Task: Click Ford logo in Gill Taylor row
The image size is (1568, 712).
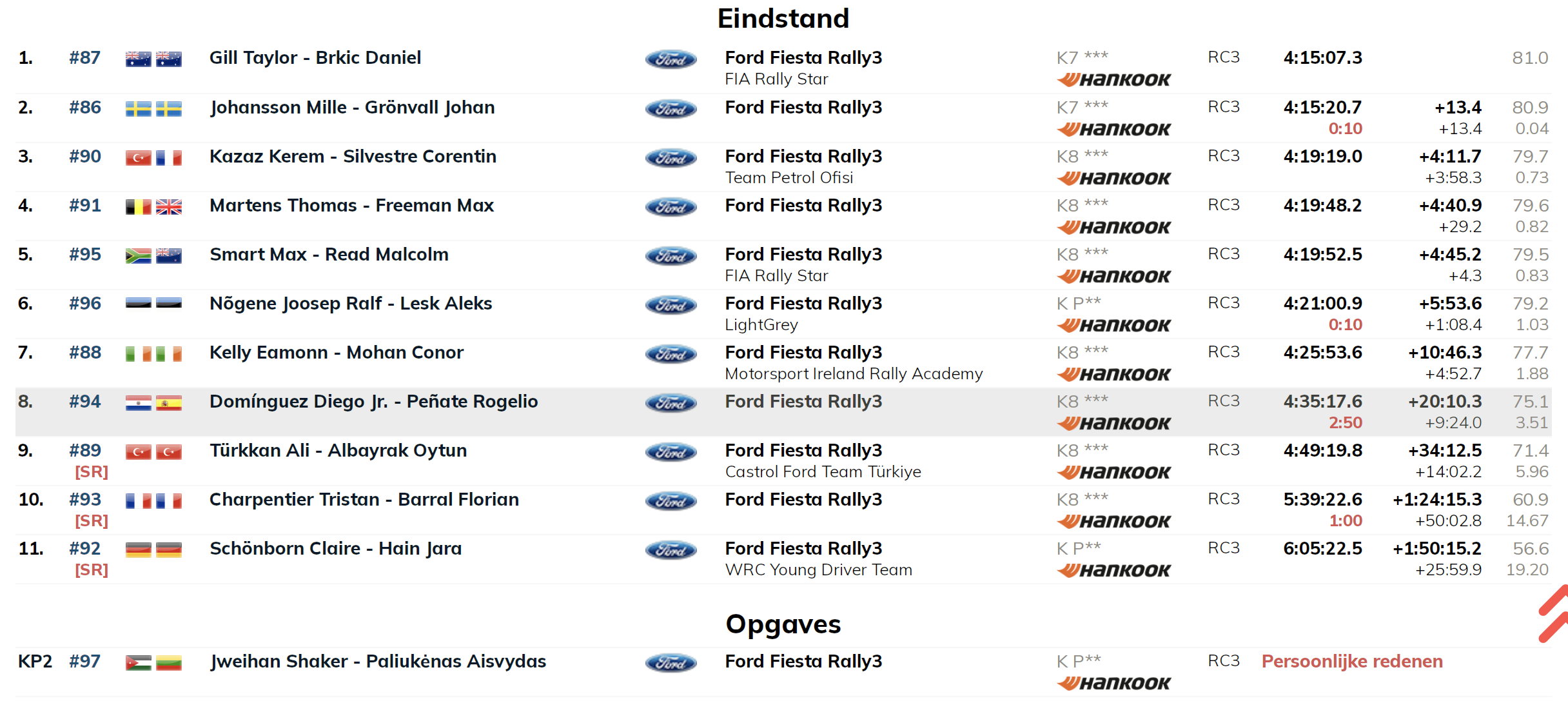Action: point(671,59)
